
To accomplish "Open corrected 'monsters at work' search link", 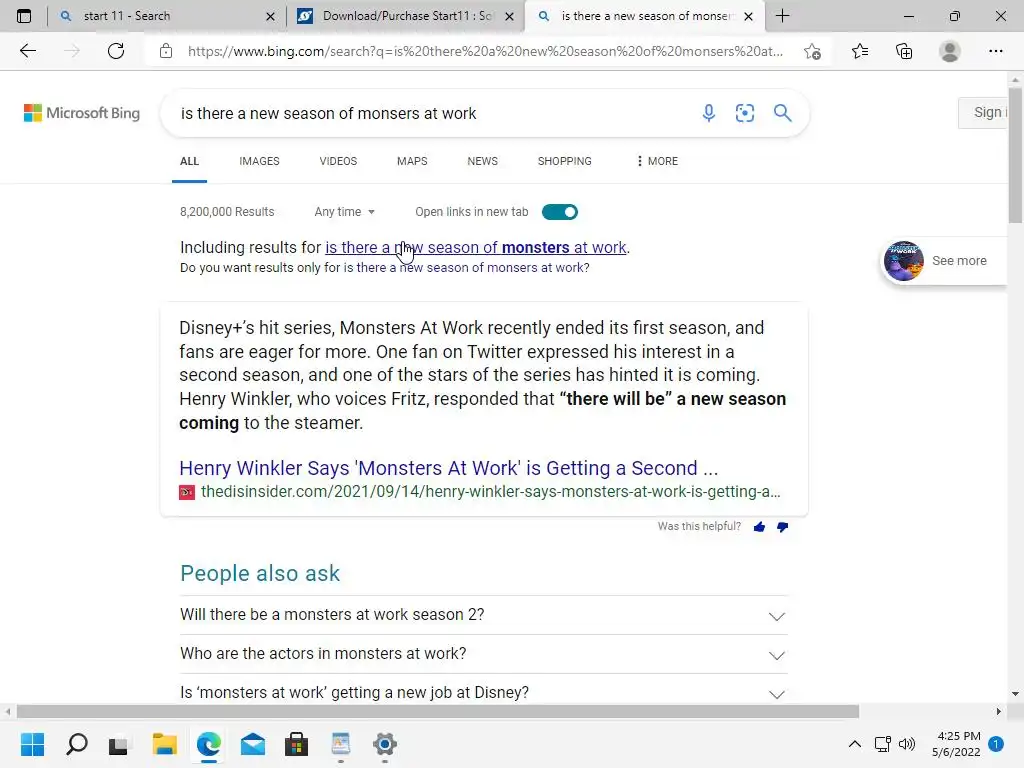I will point(476,248).
